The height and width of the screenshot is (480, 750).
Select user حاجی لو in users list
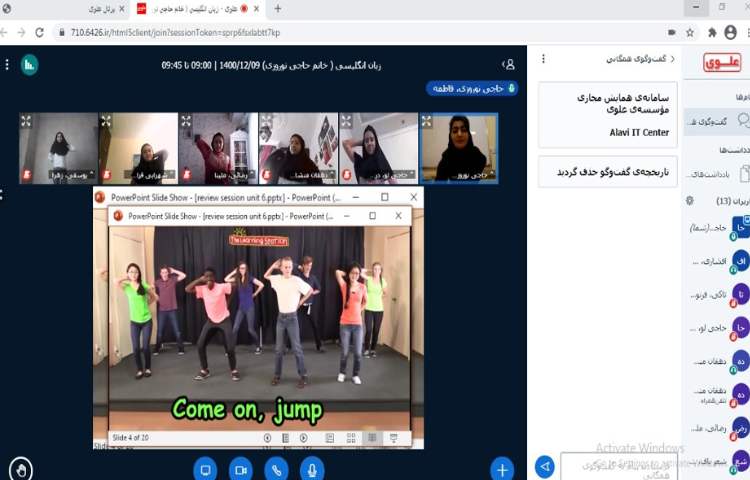(x=717, y=328)
